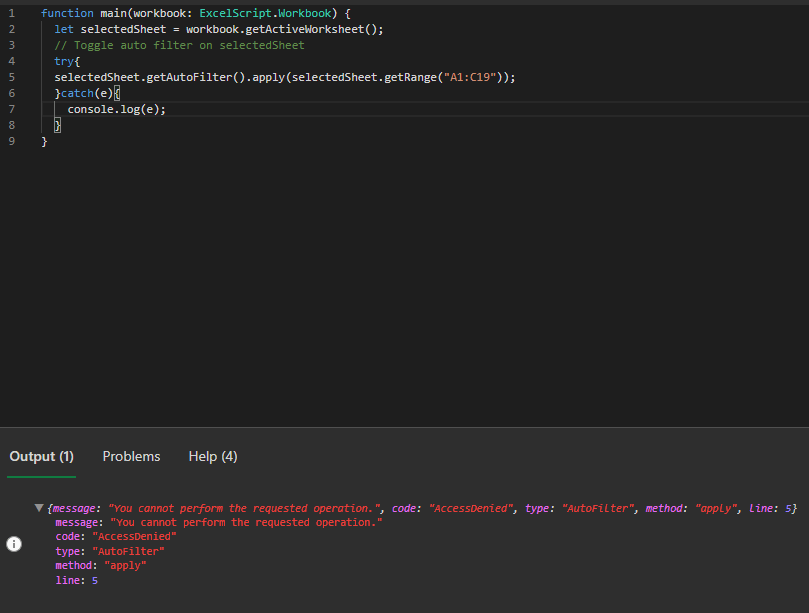Image resolution: width=809 pixels, height=613 pixels.
Task: Click the ExcelScript.Workbook type annotation
Action: [265, 13]
